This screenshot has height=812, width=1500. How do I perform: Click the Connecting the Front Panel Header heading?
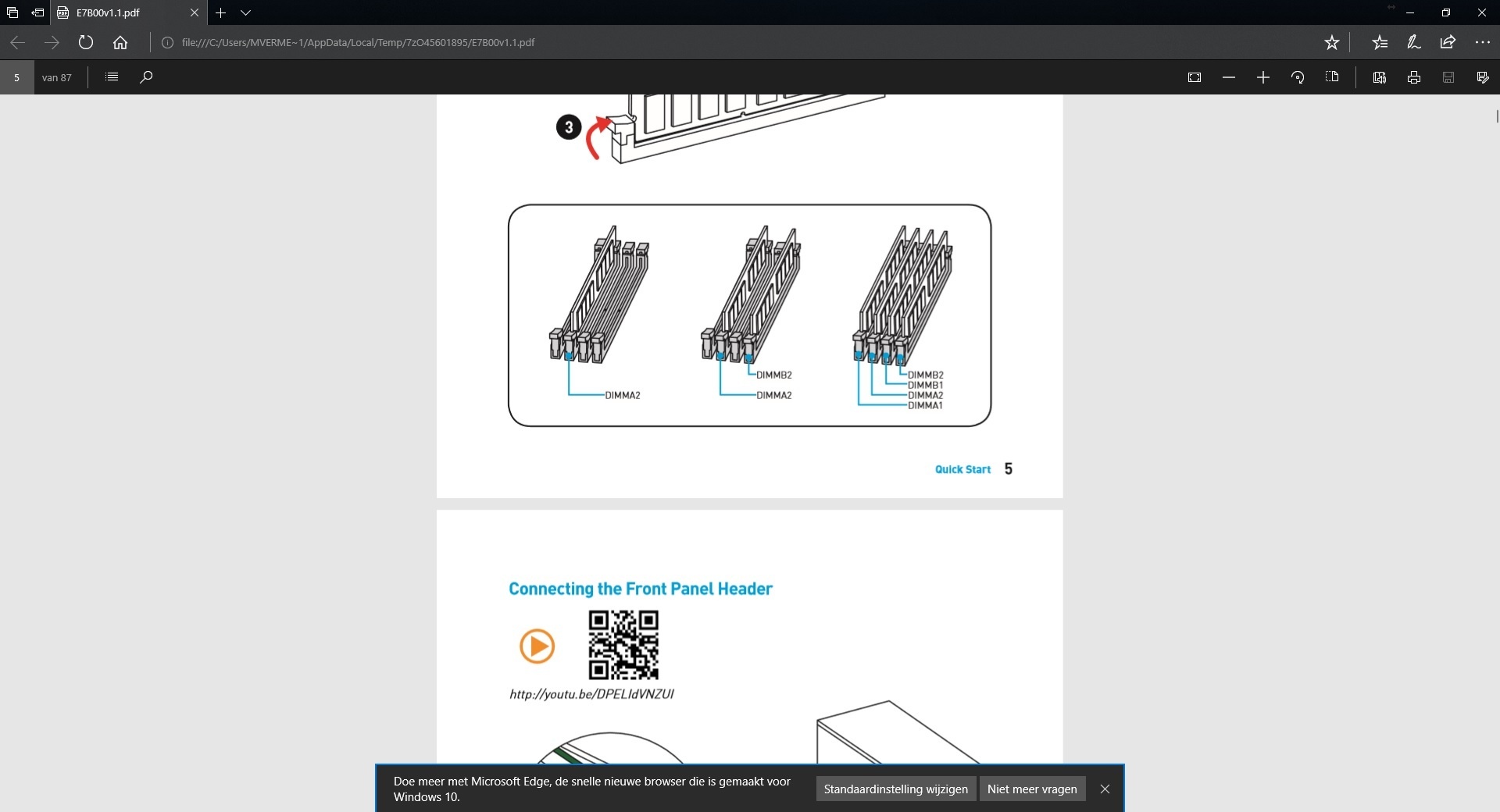coord(641,589)
